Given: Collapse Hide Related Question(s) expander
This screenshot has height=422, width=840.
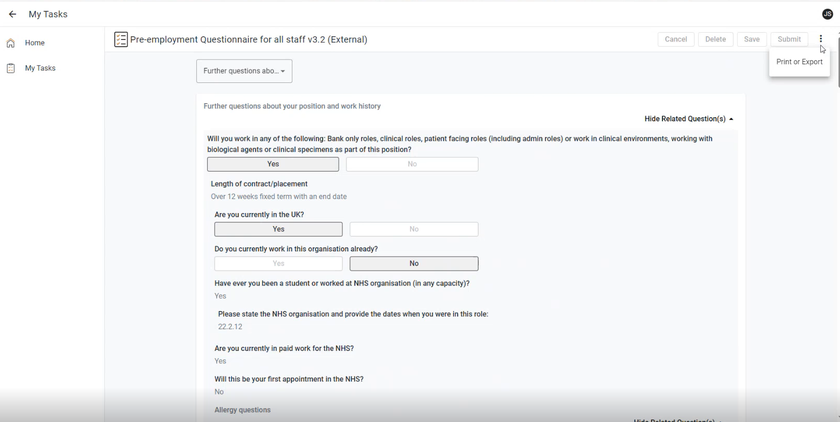Looking at the screenshot, I should (x=689, y=119).
